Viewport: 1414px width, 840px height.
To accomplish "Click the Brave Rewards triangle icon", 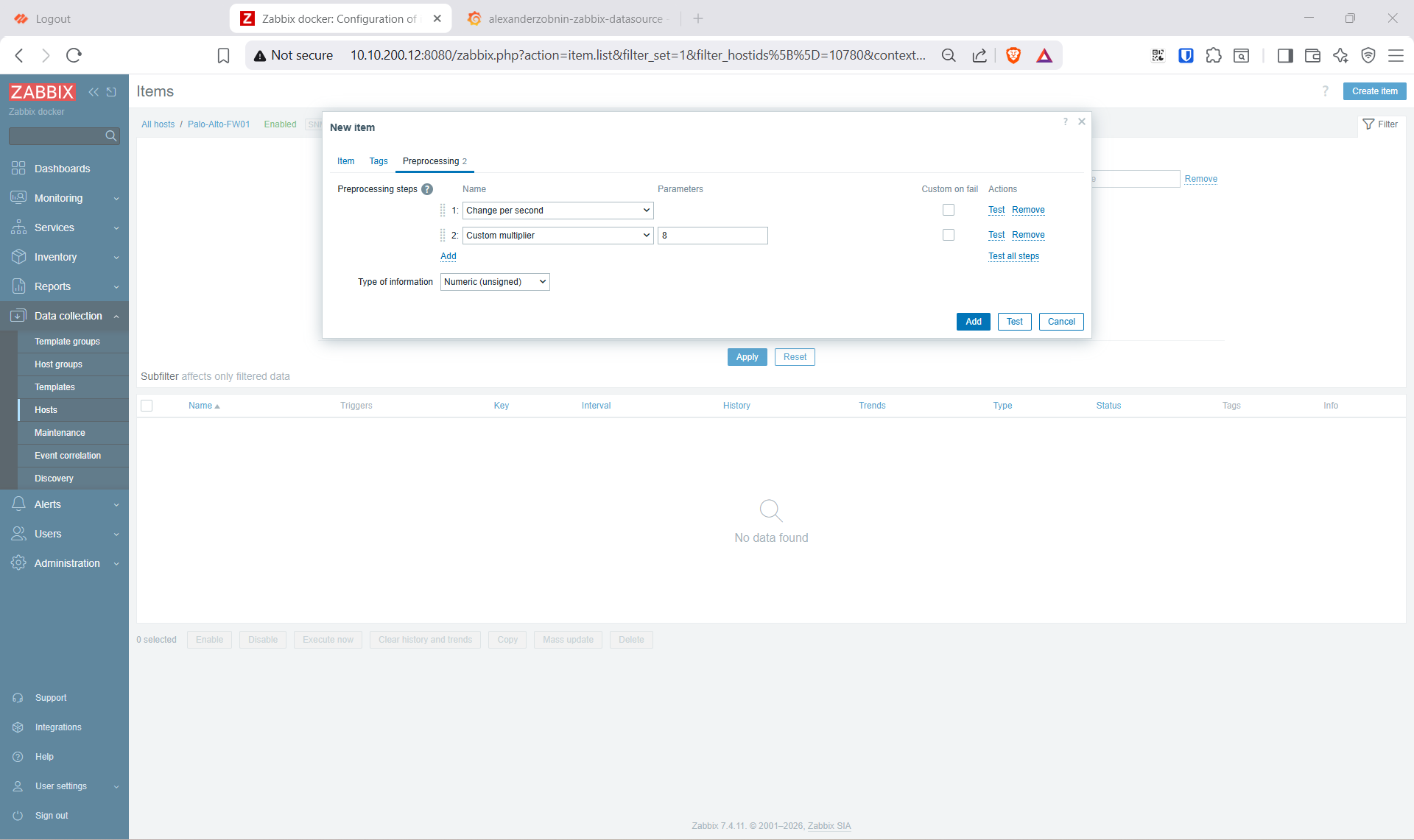I will click(1044, 55).
